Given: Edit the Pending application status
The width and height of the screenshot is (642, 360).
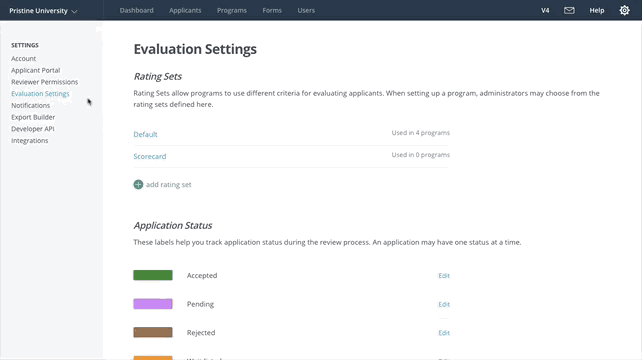Looking at the screenshot, I should point(444,304).
